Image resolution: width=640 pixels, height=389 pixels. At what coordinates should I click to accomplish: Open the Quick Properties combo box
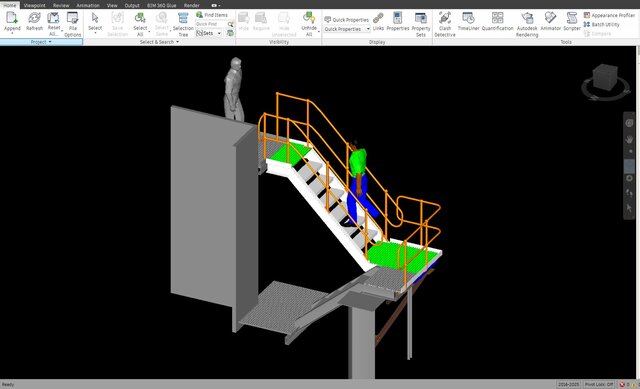(x=347, y=29)
